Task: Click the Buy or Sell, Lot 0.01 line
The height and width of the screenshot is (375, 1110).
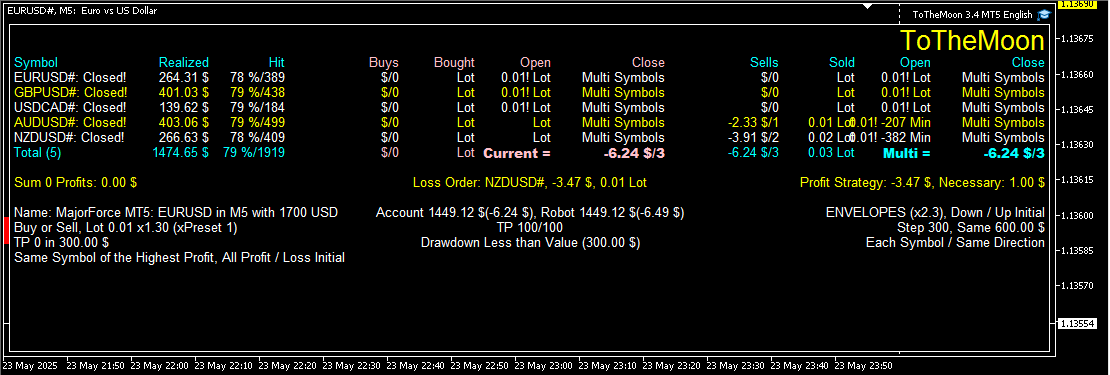Action: [126, 228]
